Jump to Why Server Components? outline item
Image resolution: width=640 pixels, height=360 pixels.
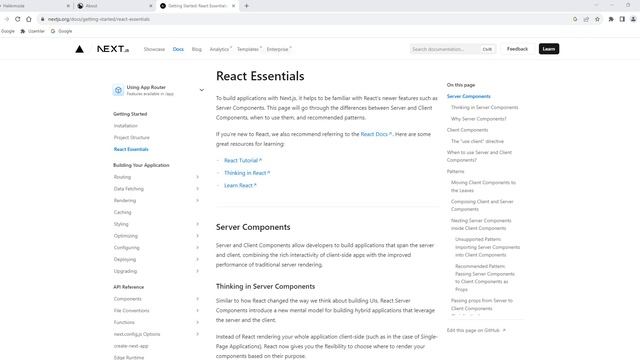[478, 119]
